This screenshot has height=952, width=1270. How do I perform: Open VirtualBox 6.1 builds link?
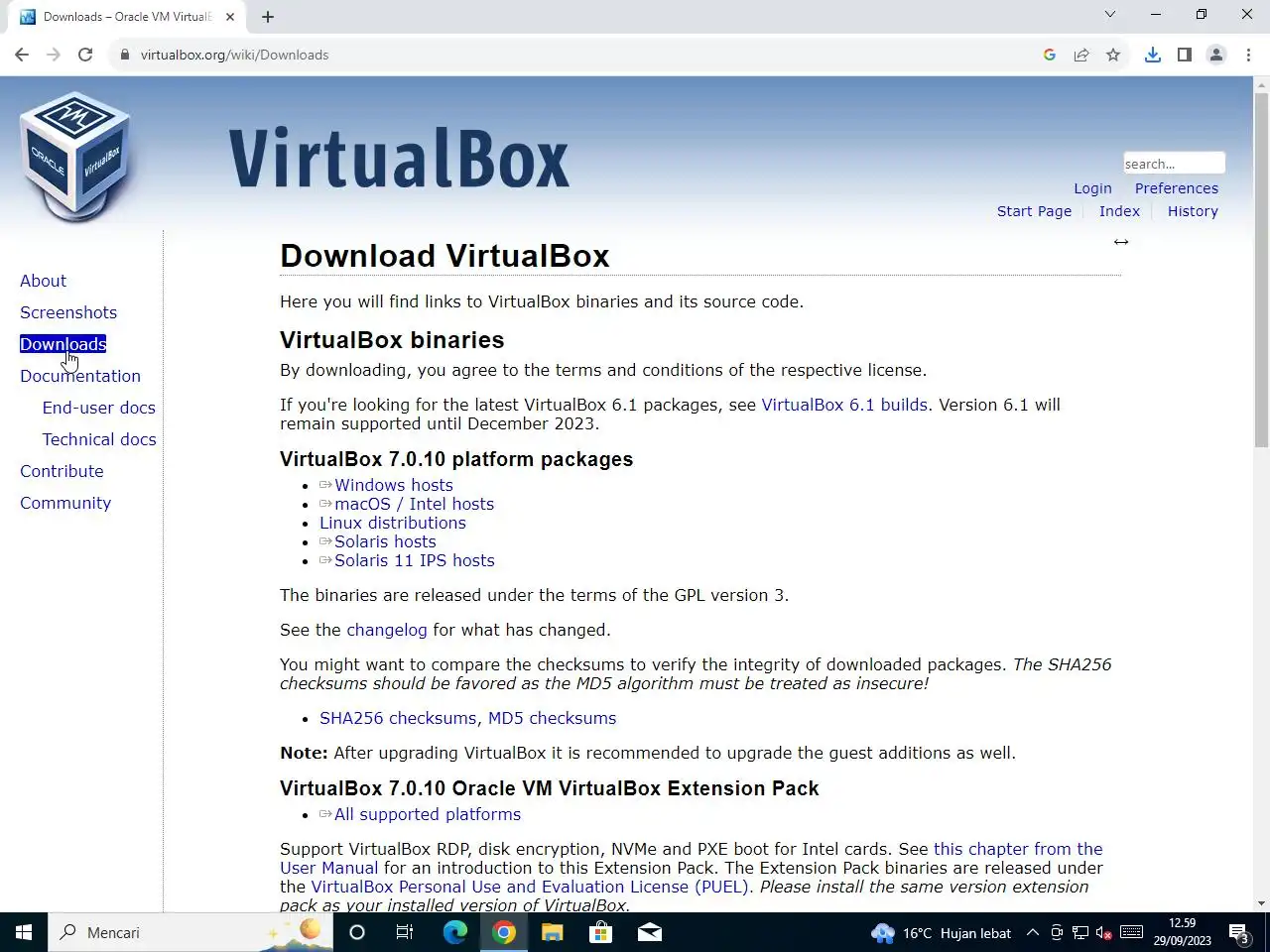coord(844,405)
